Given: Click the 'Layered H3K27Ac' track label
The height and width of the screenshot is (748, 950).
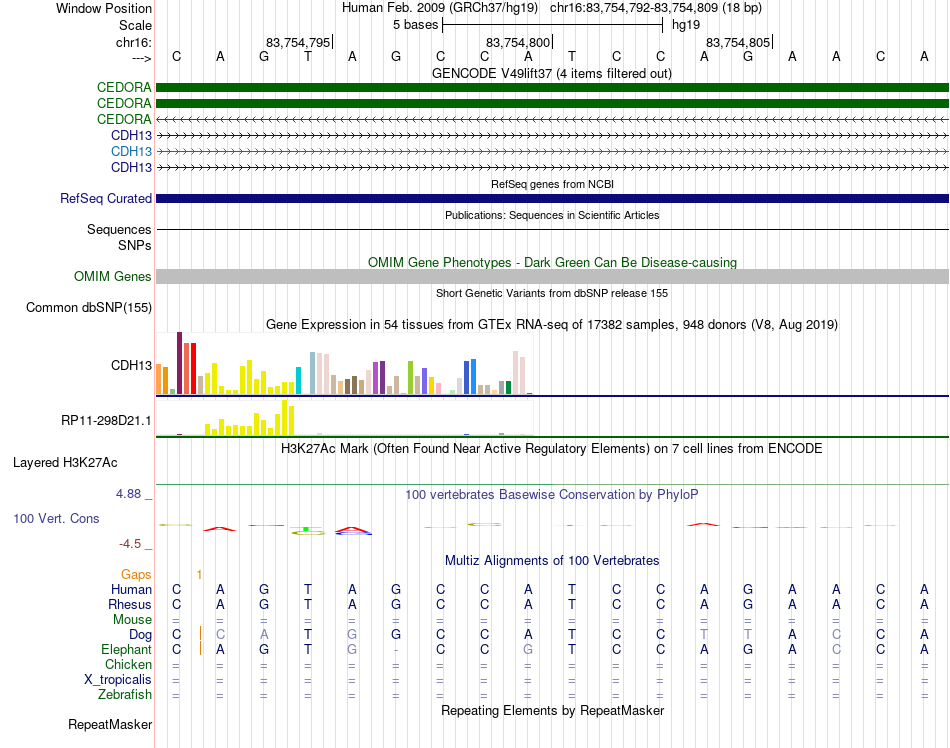Looking at the screenshot, I should click(x=65, y=463).
